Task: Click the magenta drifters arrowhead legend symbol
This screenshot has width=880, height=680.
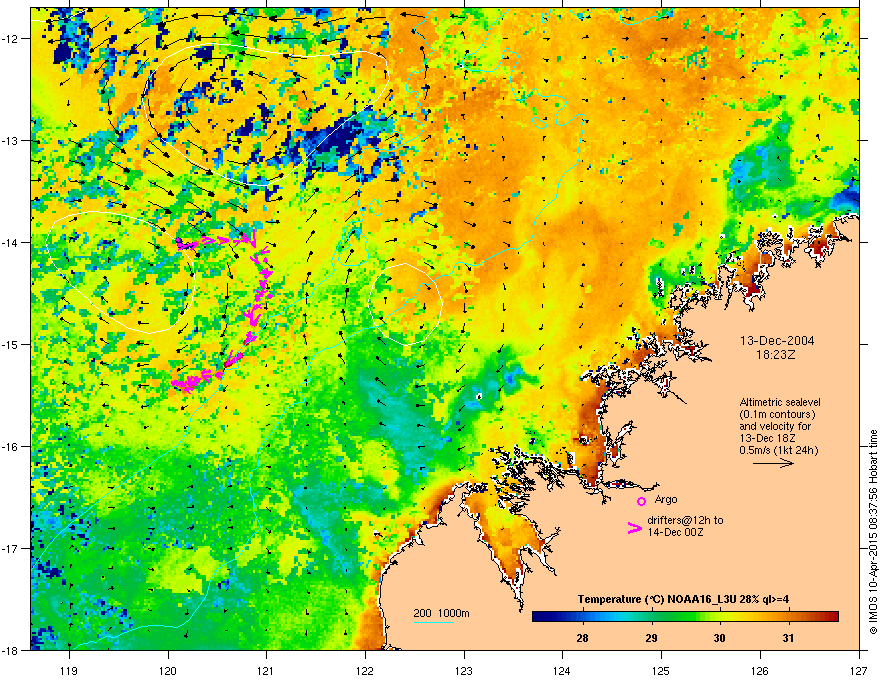Action: [x=634, y=528]
